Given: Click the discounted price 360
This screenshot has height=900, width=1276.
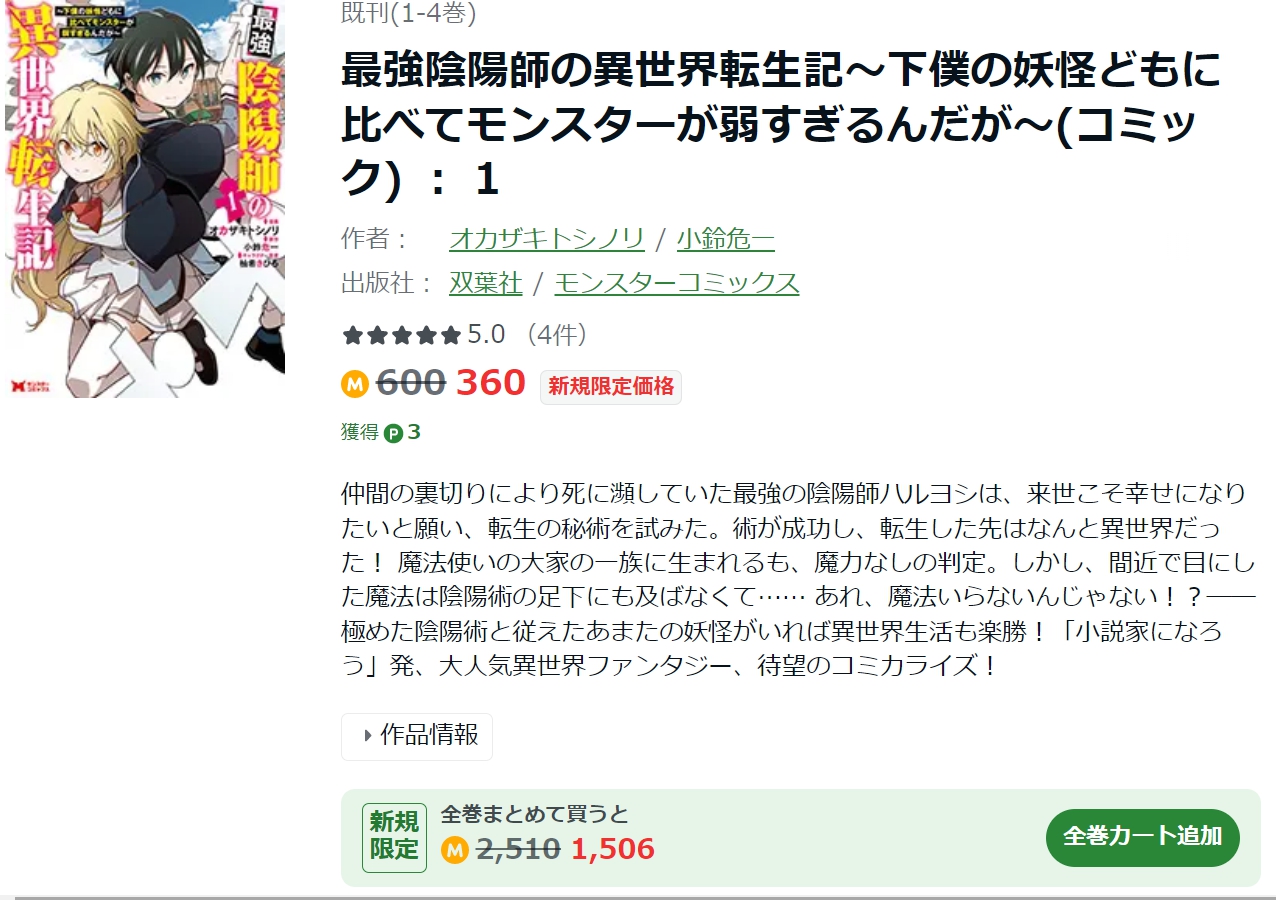Looking at the screenshot, I should coord(490,383).
